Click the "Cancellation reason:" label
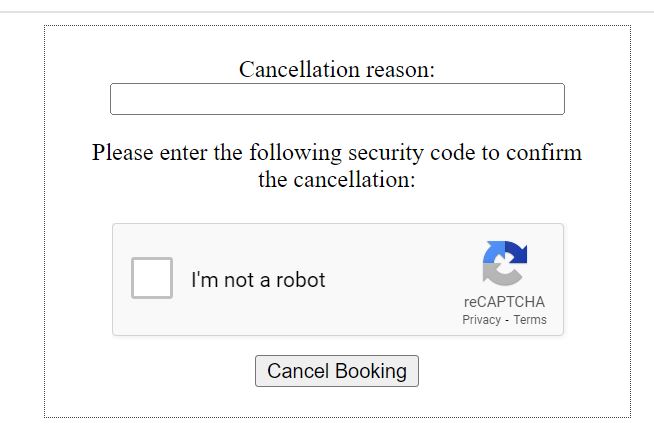 tap(337, 69)
